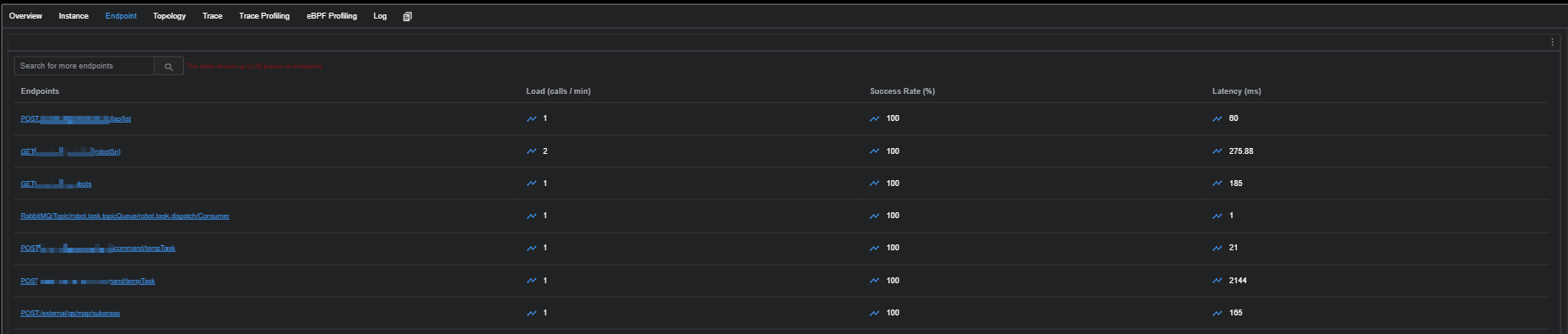Open the copy dashboard icon after Log tab
Image resolution: width=1568 pixels, height=334 pixels.
pyautogui.click(x=407, y=16)
